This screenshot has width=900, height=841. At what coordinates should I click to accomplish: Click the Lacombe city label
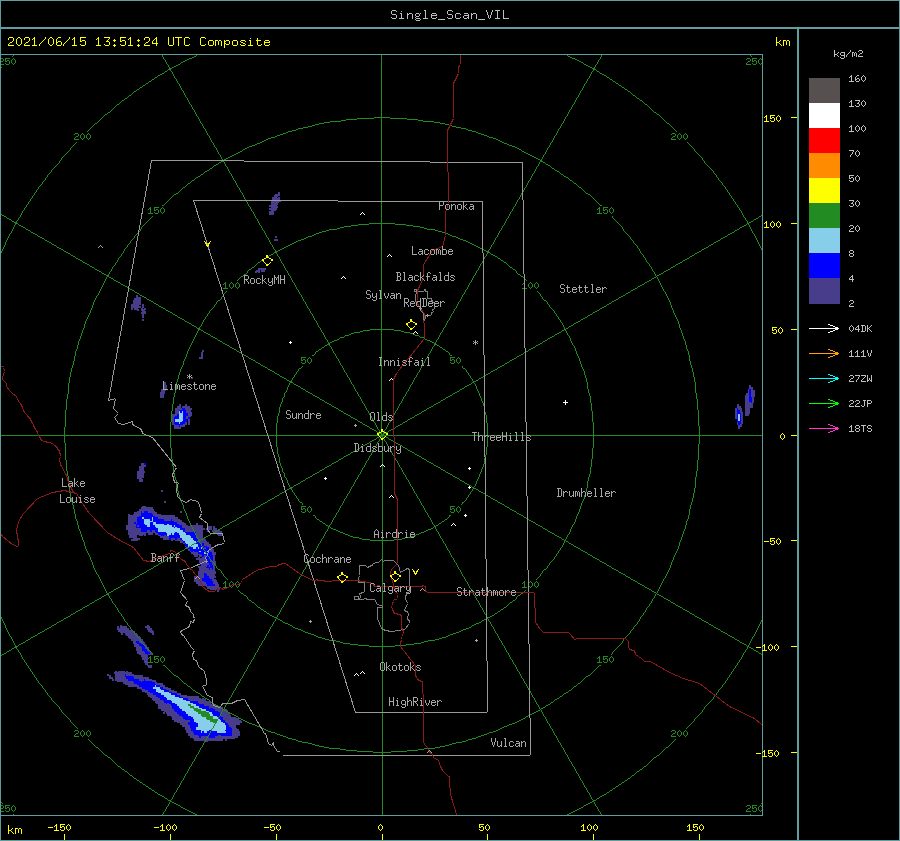click(x=432, y=251)
